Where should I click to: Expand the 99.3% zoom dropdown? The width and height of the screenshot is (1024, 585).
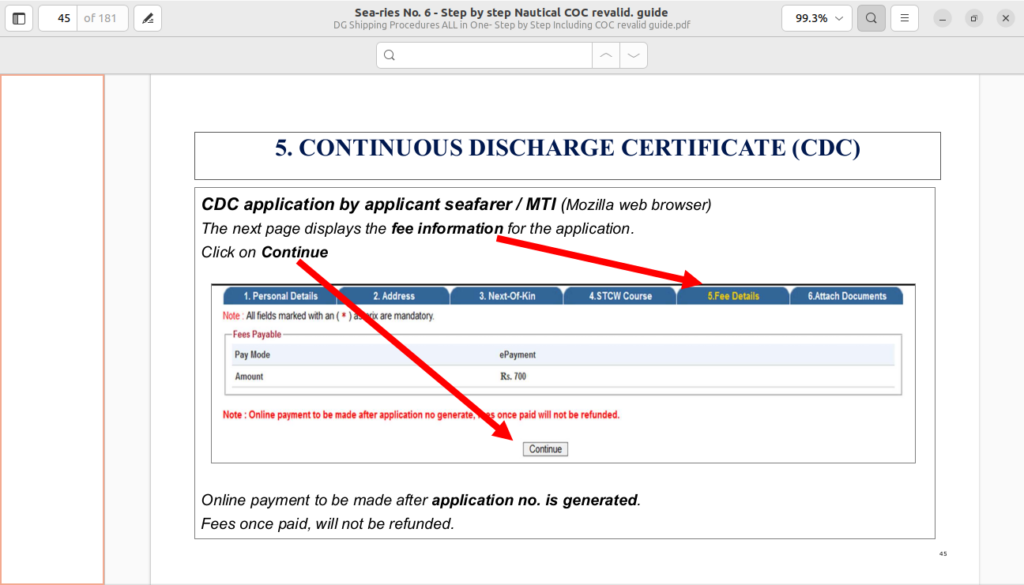(816, 18)
